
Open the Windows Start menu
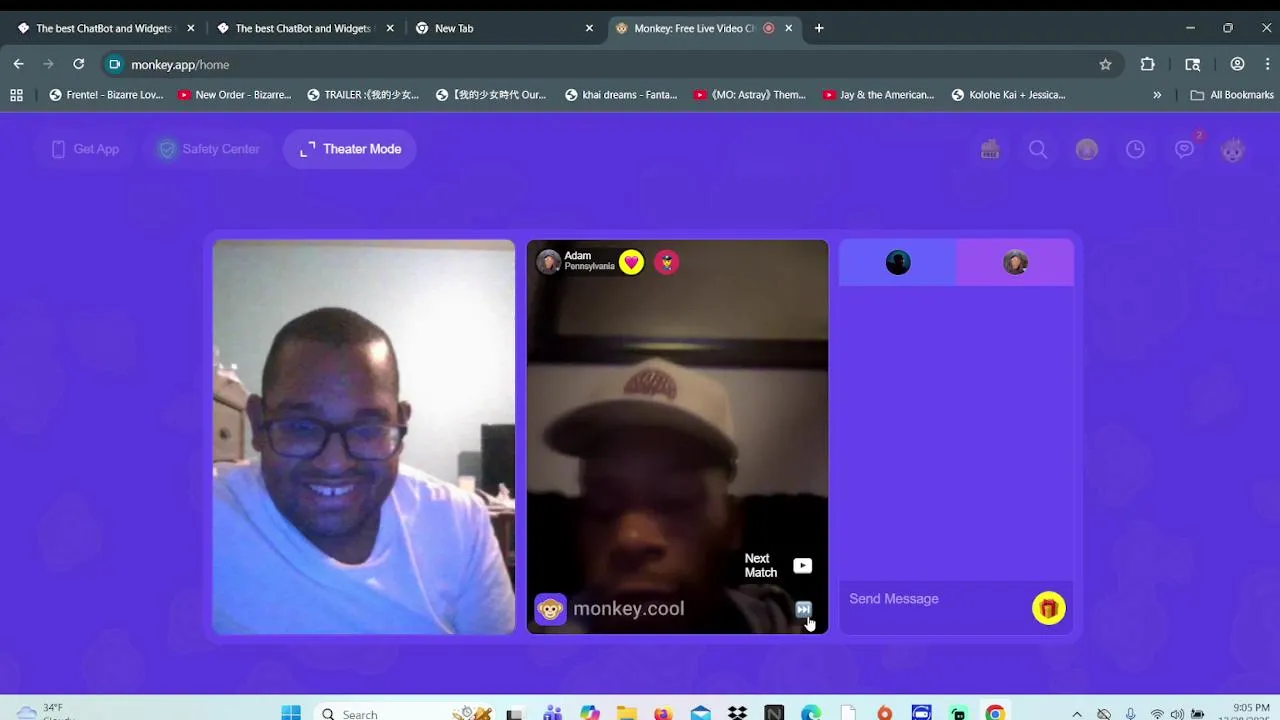coord(291,713)
